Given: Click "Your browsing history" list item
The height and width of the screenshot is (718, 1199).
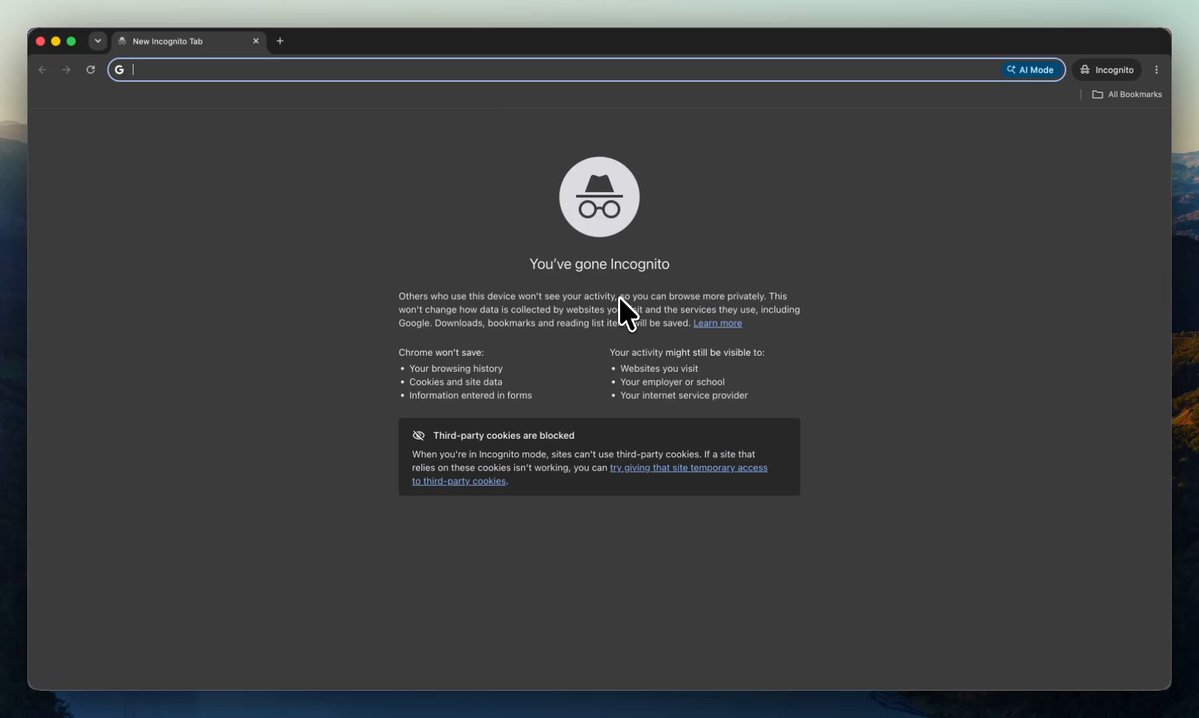Looking at the screenshot, I should 456,369.
